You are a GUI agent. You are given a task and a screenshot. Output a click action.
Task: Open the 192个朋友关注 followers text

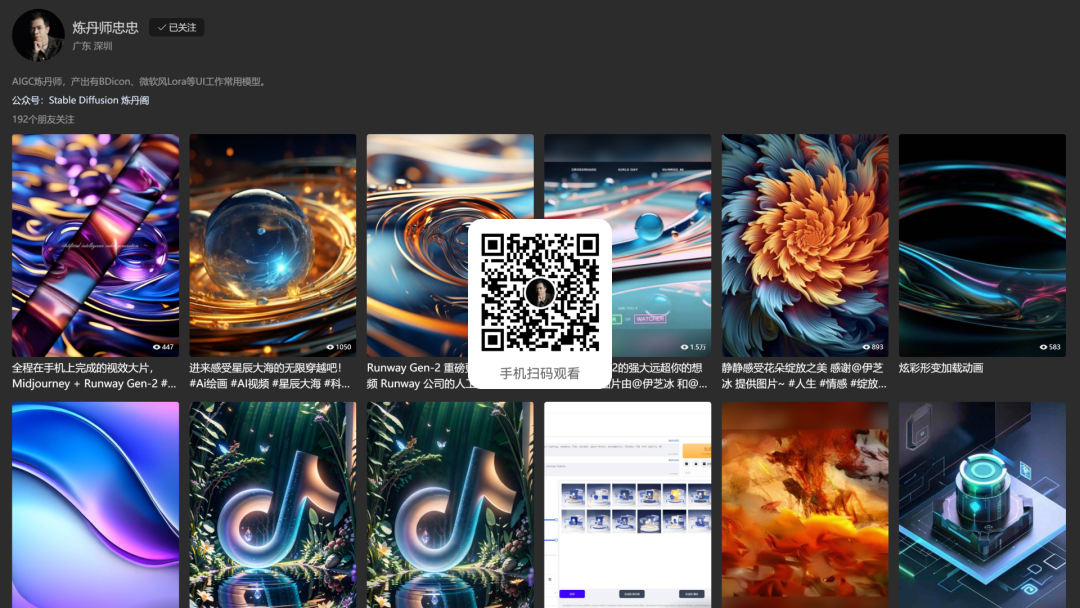pos(43,119)
